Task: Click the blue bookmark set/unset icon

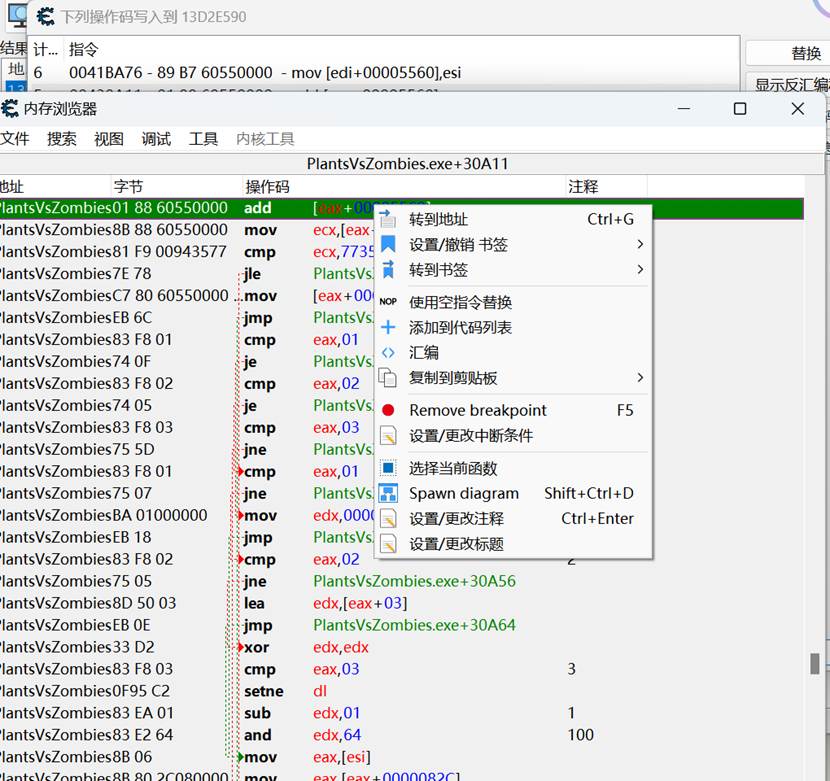Action: pyautogui.click(x=388, y=244)
